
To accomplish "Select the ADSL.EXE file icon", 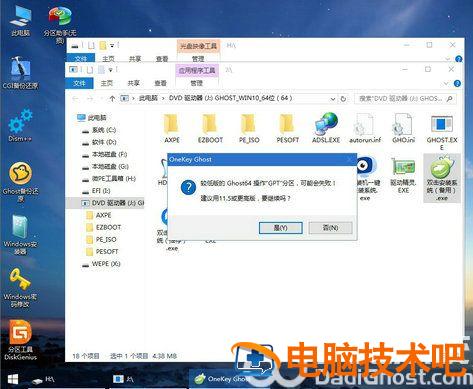I will coord(326,128).
